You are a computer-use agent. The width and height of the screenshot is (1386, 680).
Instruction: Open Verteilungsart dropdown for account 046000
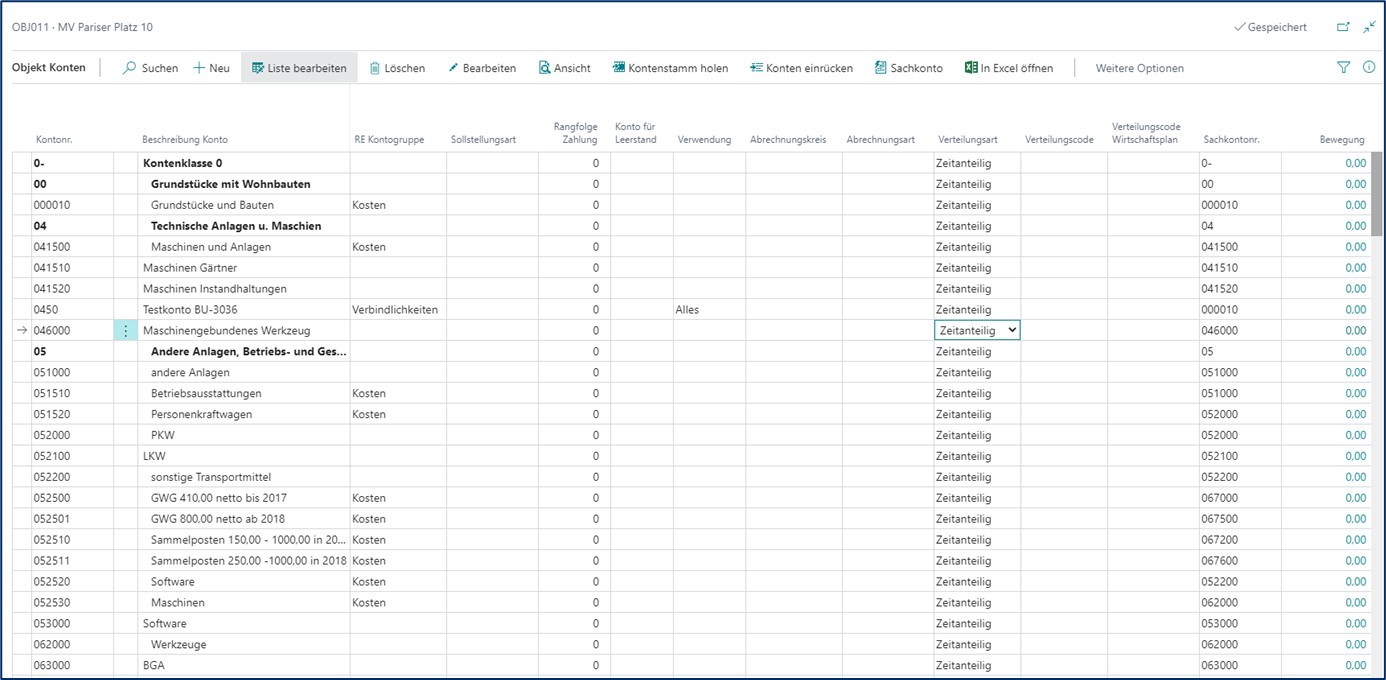(x=1012, y=330)
